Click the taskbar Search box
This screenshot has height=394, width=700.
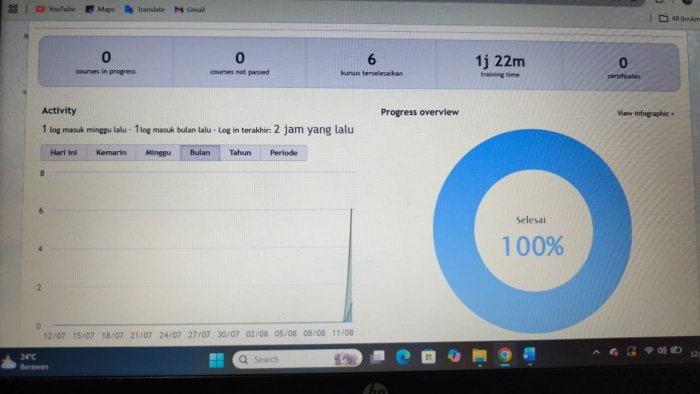pos(297,359)
